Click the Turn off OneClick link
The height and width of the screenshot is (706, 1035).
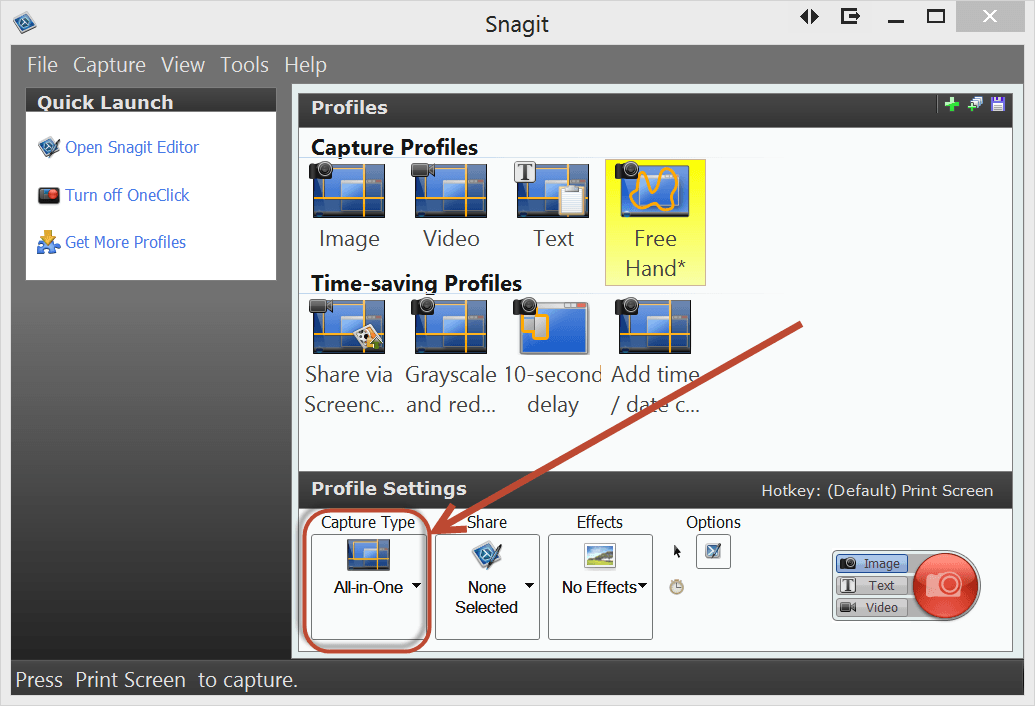pyautogui.click(x=127, y=195)
